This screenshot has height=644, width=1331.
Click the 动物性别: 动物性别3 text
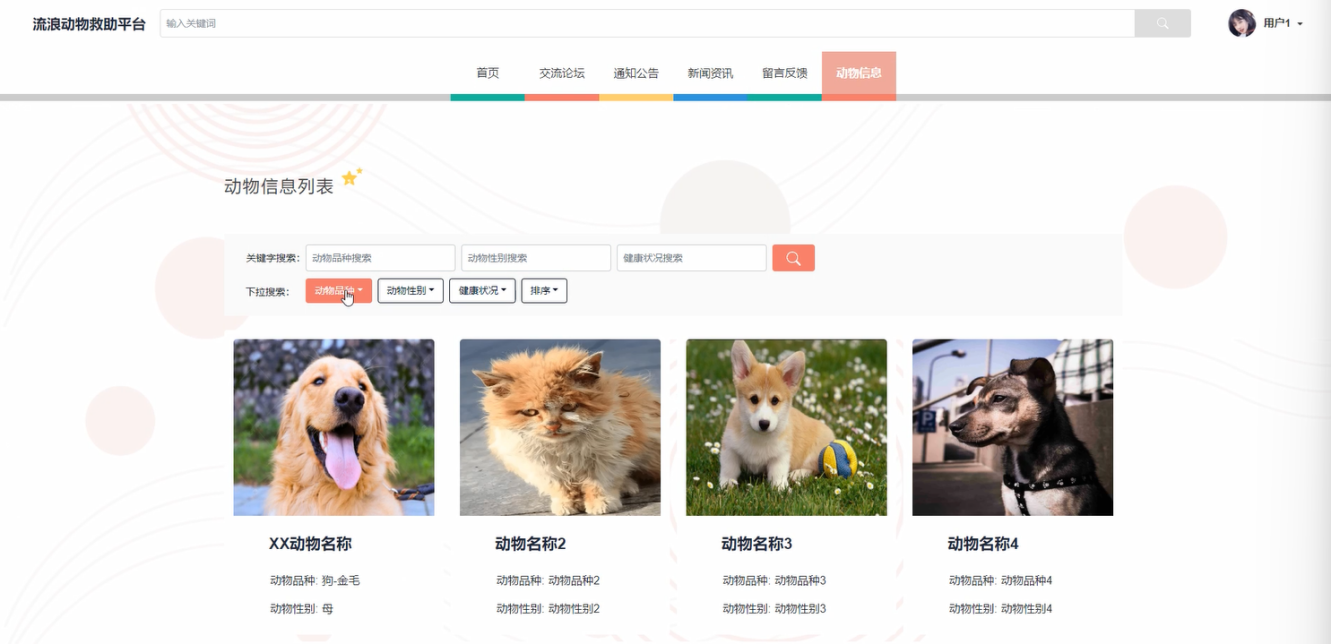point(774,608)
